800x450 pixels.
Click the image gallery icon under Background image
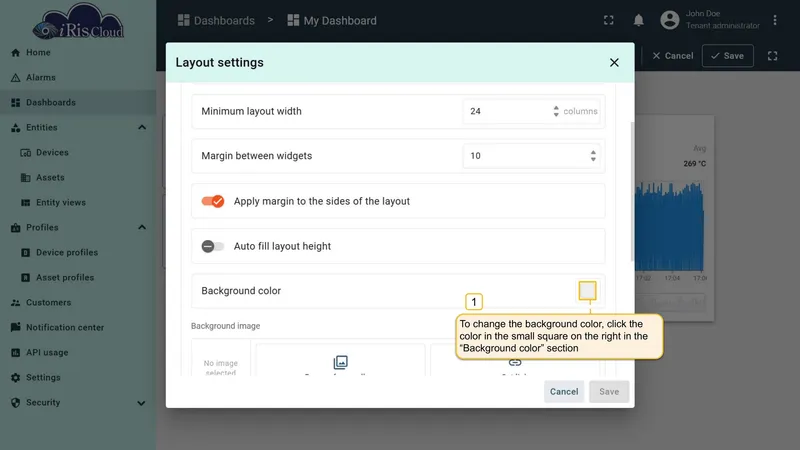click(x=340, y=362)
